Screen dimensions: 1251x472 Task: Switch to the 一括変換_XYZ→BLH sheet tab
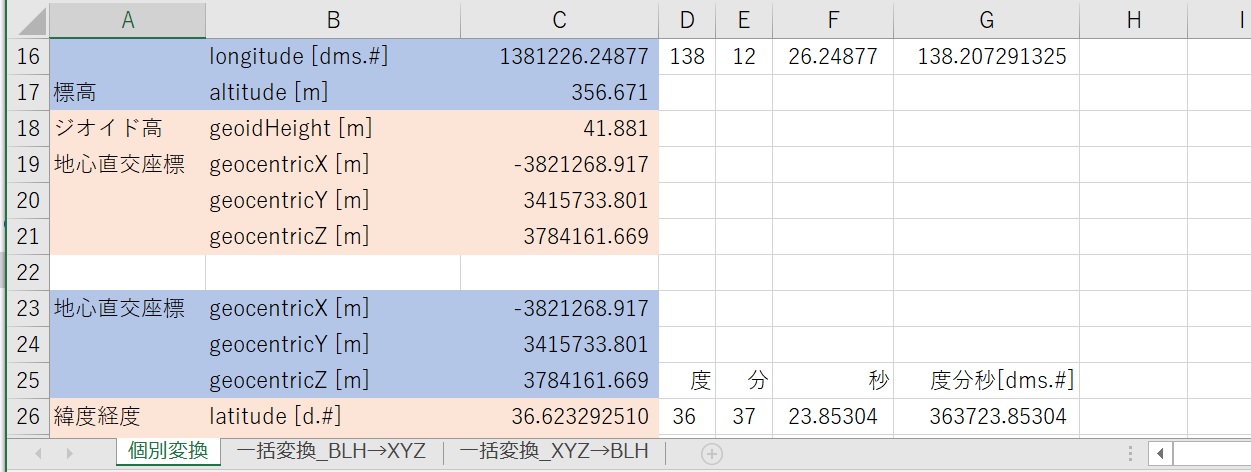[553, 452]
